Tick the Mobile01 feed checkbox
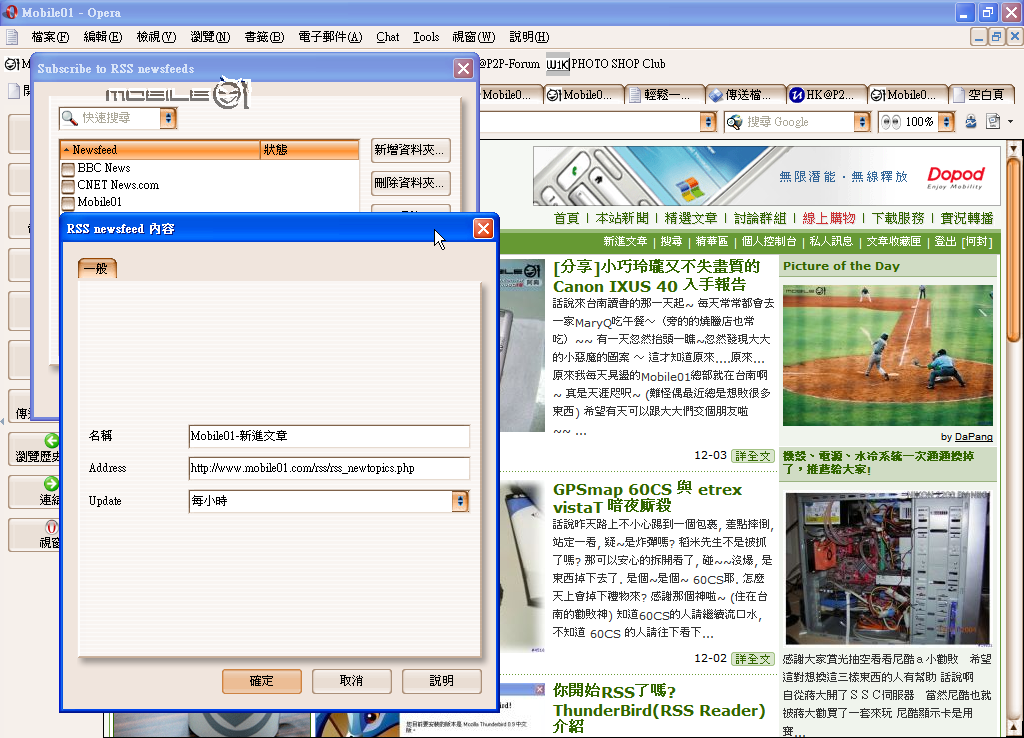Screen dimensions: 1024x738 [67, 203]
